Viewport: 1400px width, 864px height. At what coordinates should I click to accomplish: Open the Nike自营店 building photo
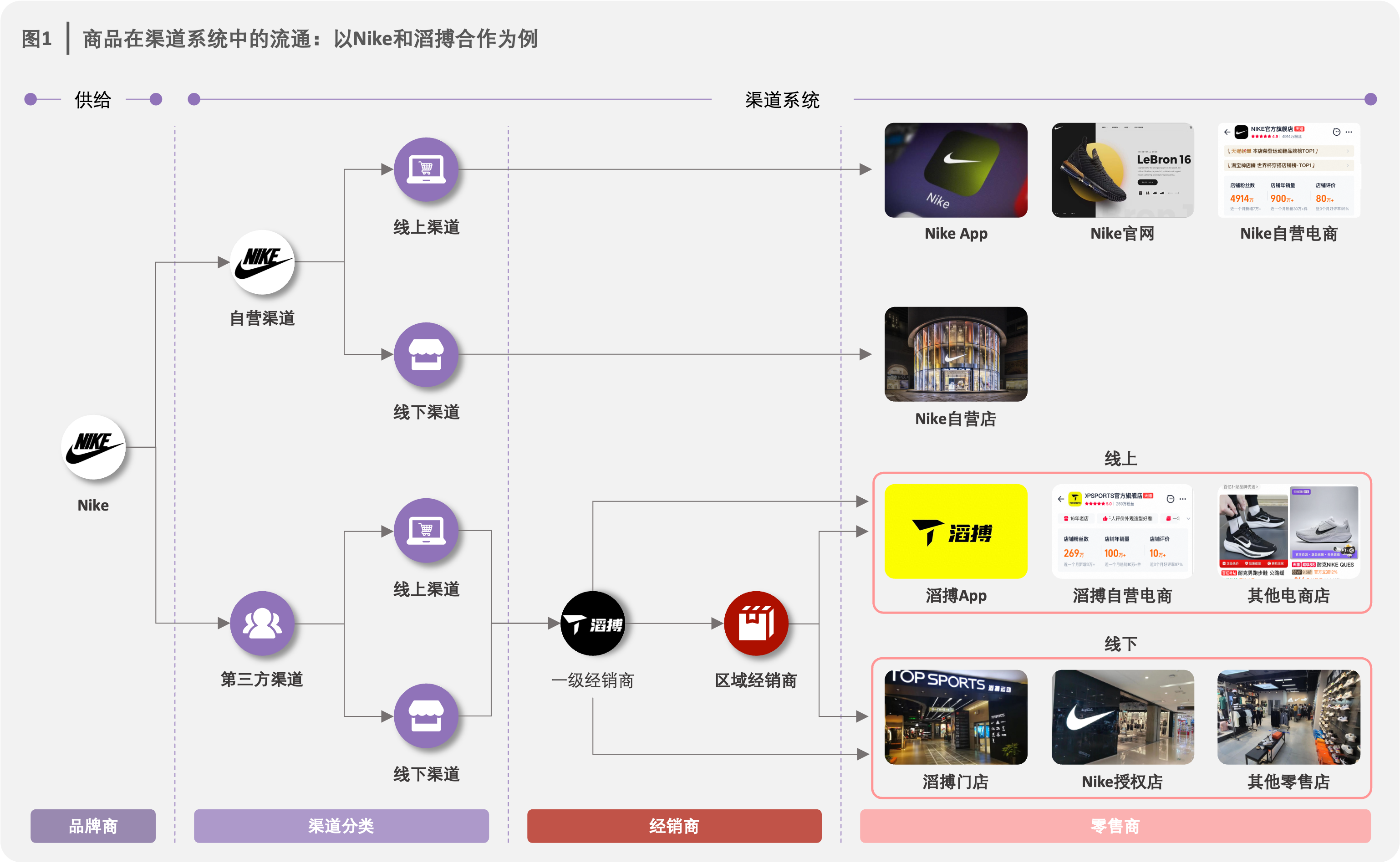tap(956, 354)
